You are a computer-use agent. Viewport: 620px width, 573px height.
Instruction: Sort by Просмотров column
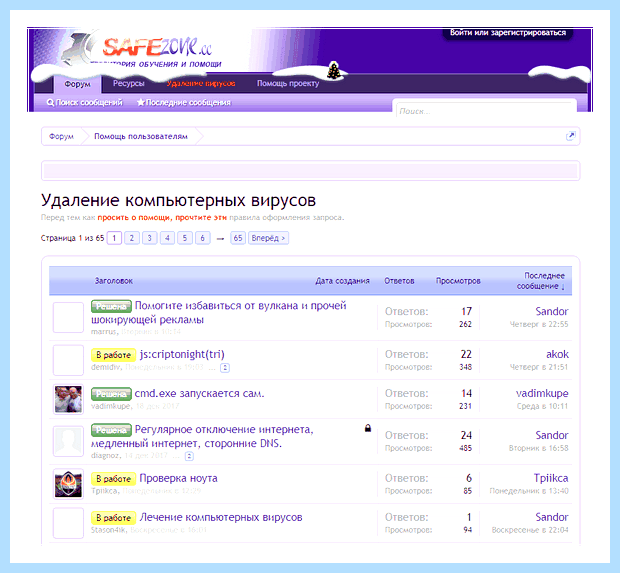[458, 281]
